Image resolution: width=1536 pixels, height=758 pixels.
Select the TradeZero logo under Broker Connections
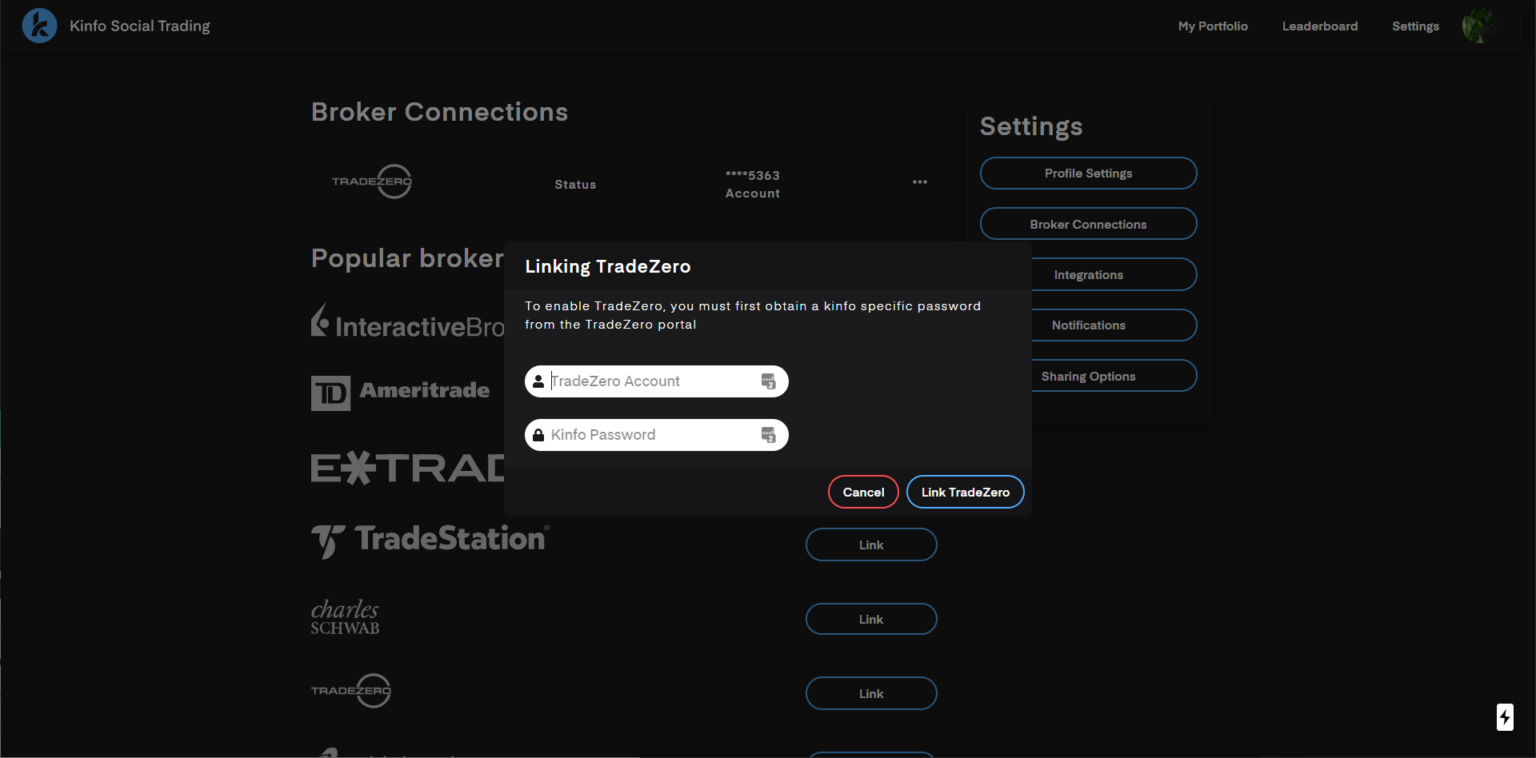tap(371, 182)
